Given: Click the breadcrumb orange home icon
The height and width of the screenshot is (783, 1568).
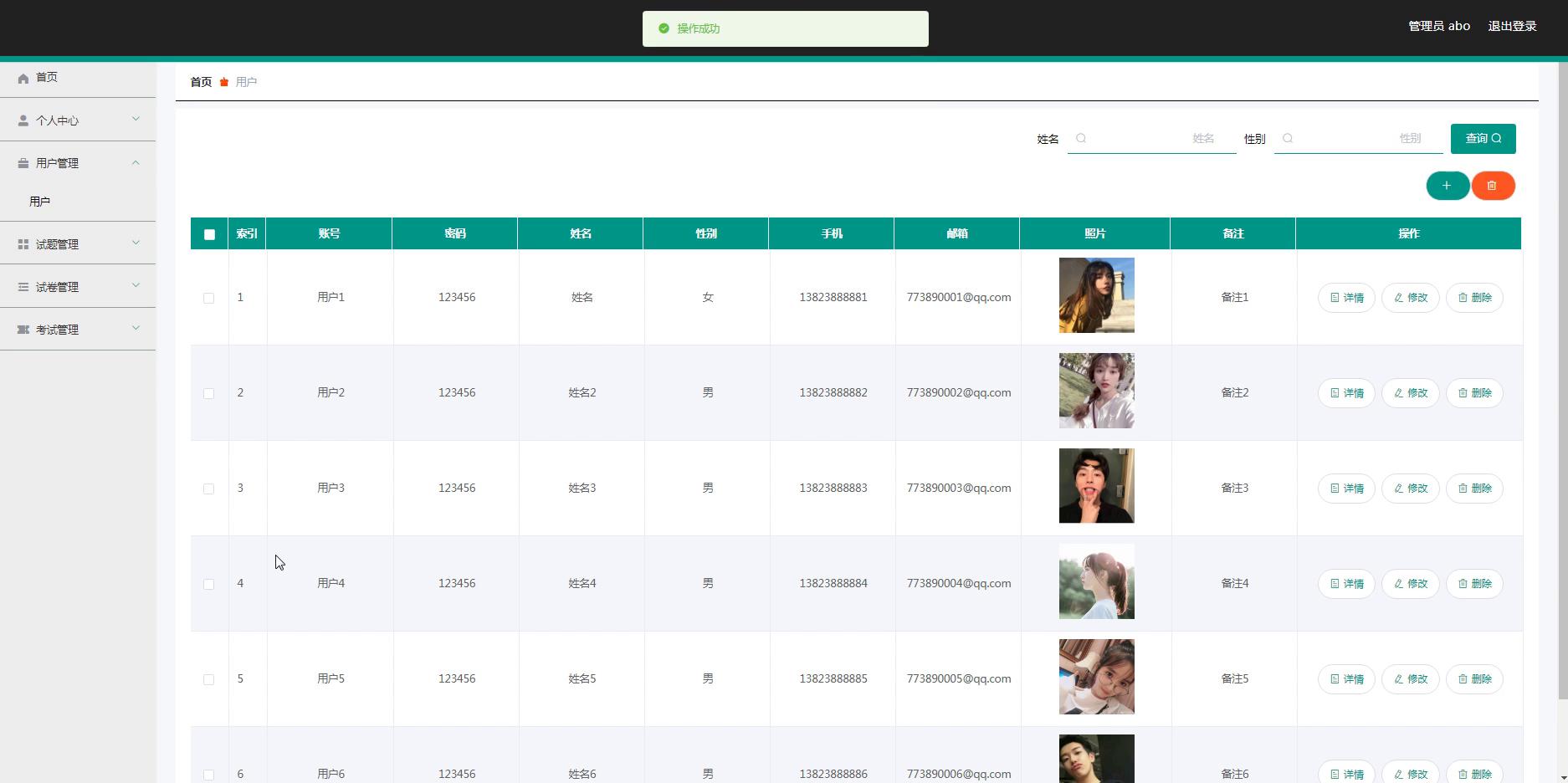Looking at the screenshot, I should (224, 82).
